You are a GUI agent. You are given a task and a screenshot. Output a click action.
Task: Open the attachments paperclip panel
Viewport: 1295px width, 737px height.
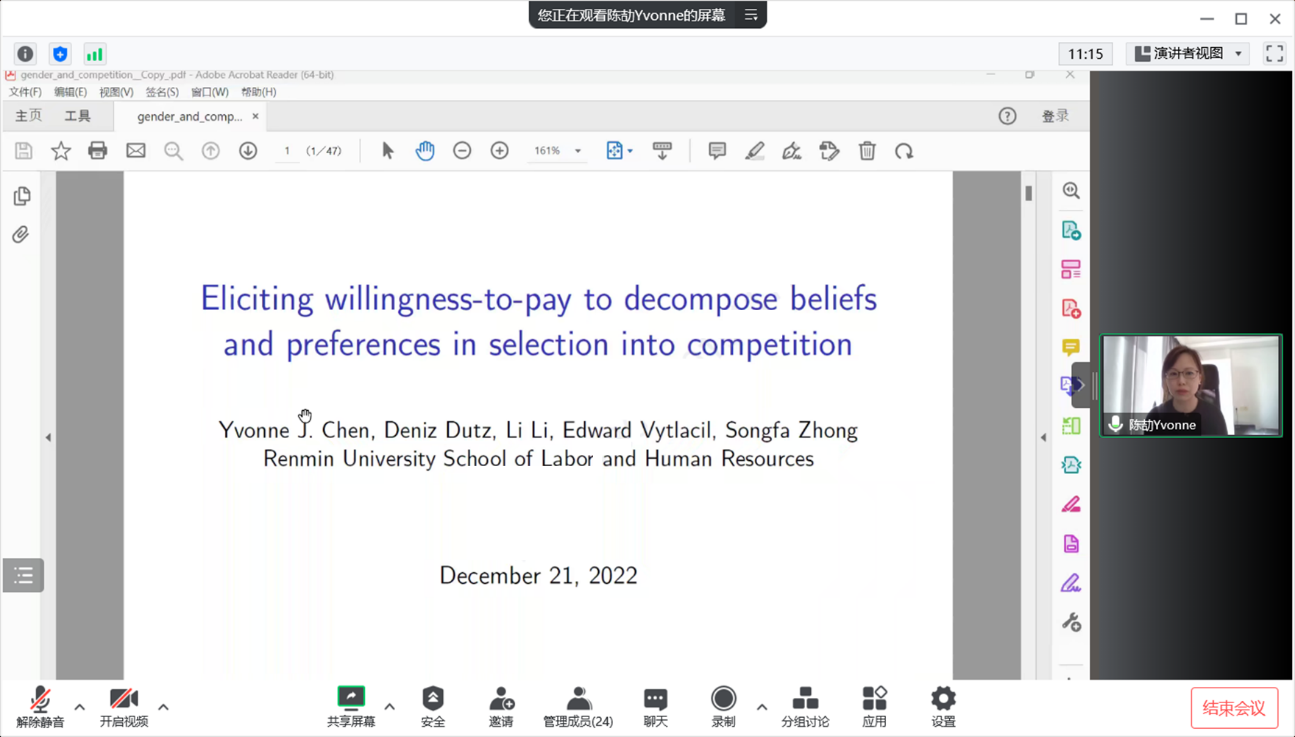[21, 235]
